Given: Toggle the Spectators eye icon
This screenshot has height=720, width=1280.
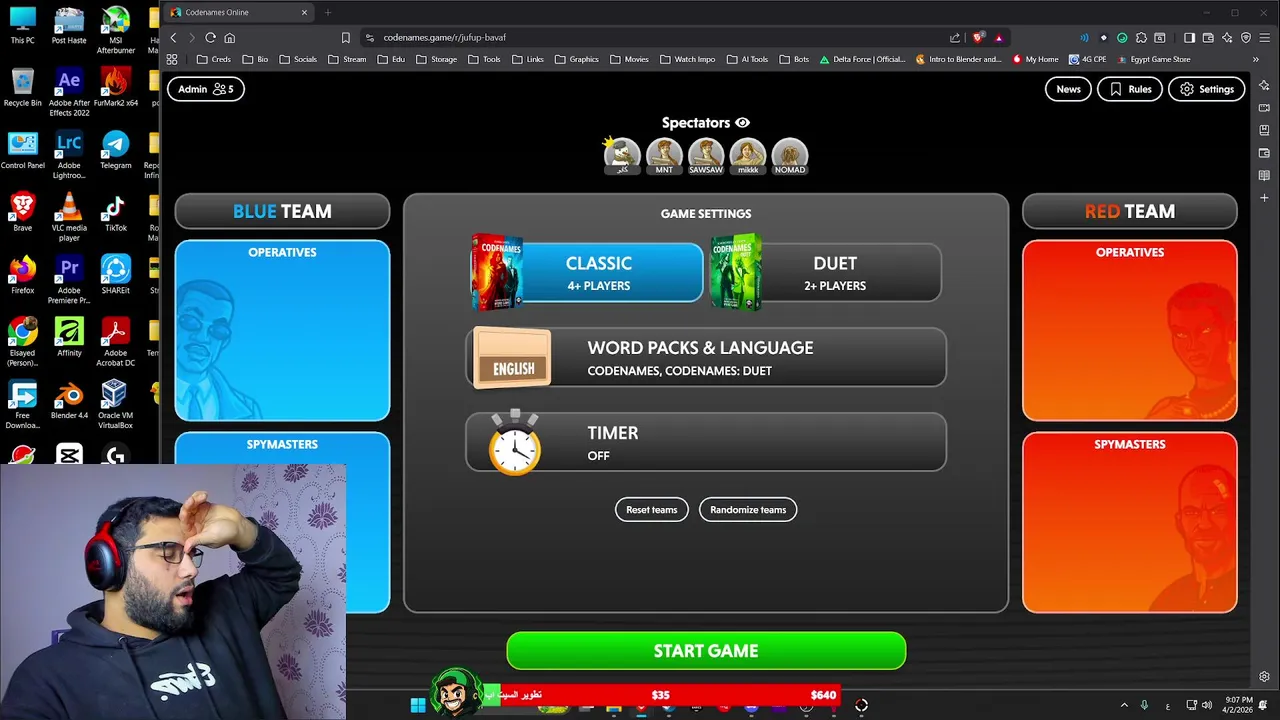Looking at the screenshot, I should (742, 123).
